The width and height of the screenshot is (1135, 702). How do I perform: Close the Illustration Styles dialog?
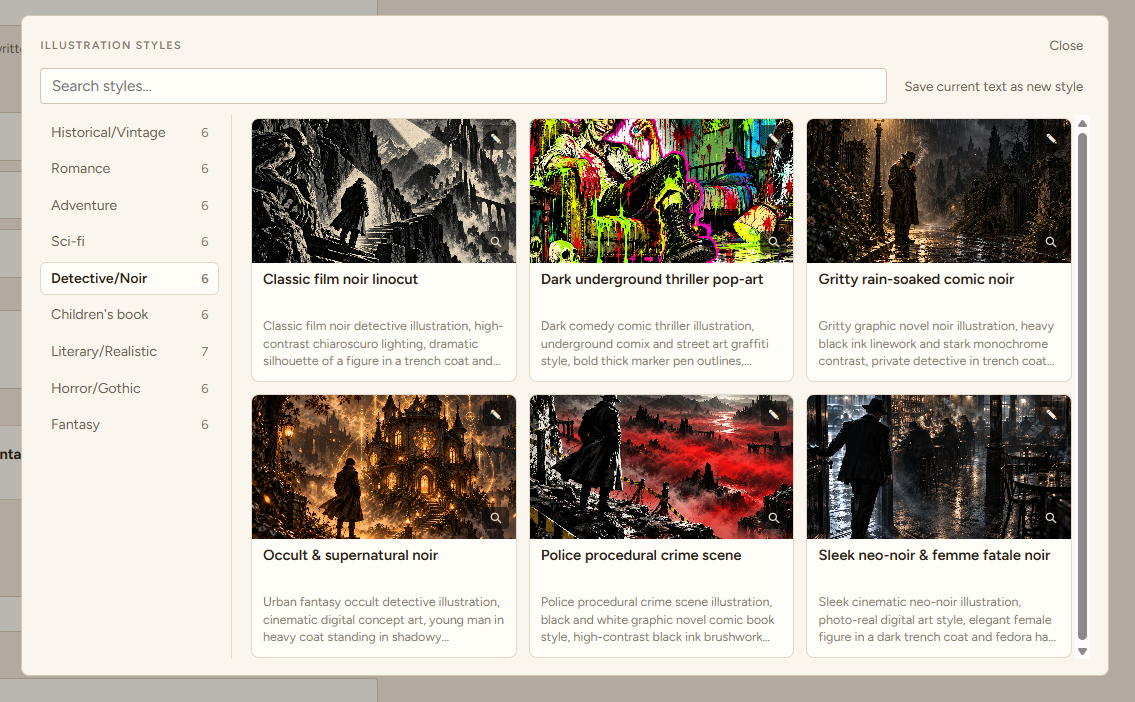click(x=1066, y=46)
